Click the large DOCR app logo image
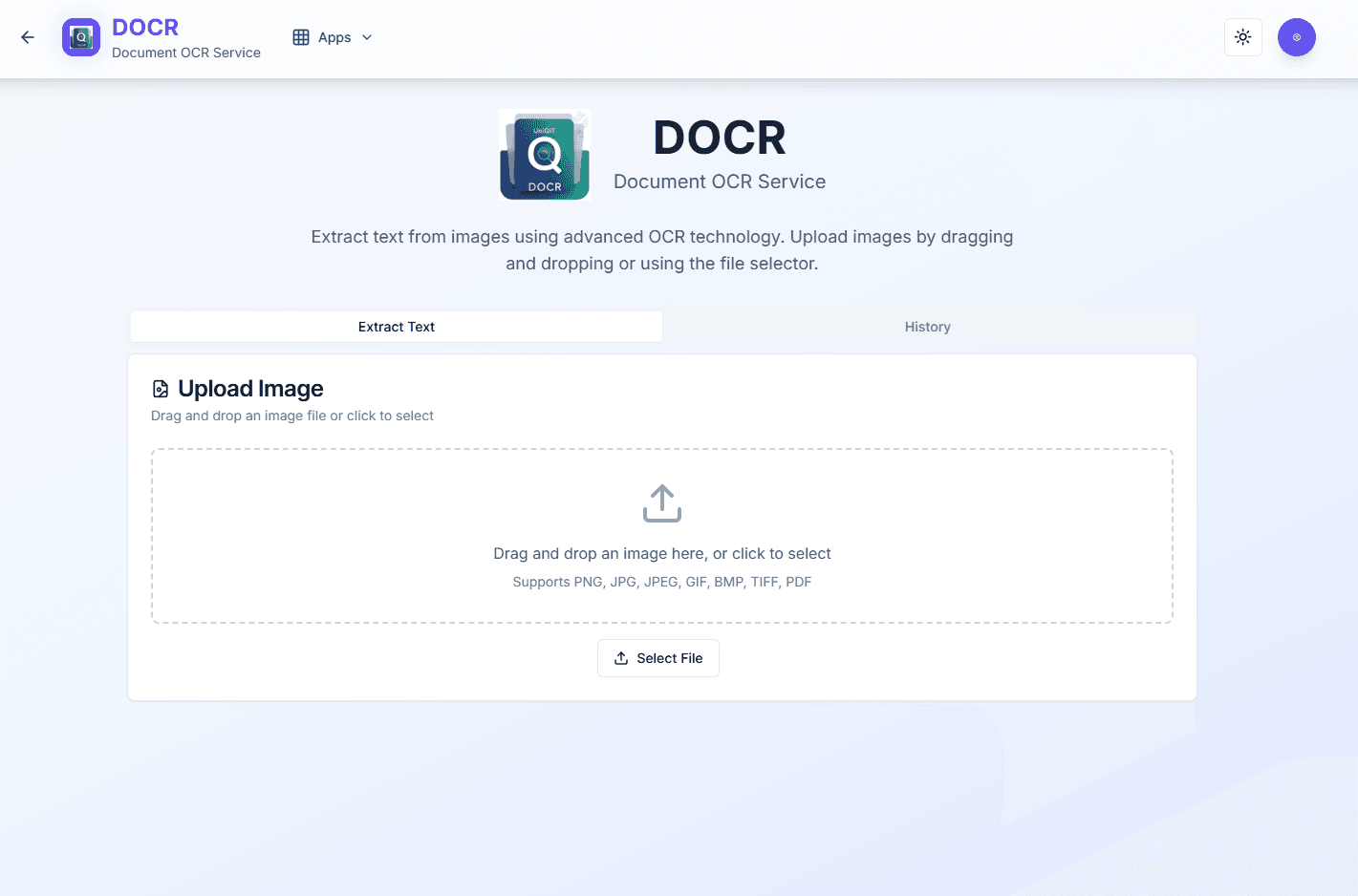Screen dimensions: 1358x896 (x=545, y=154)
